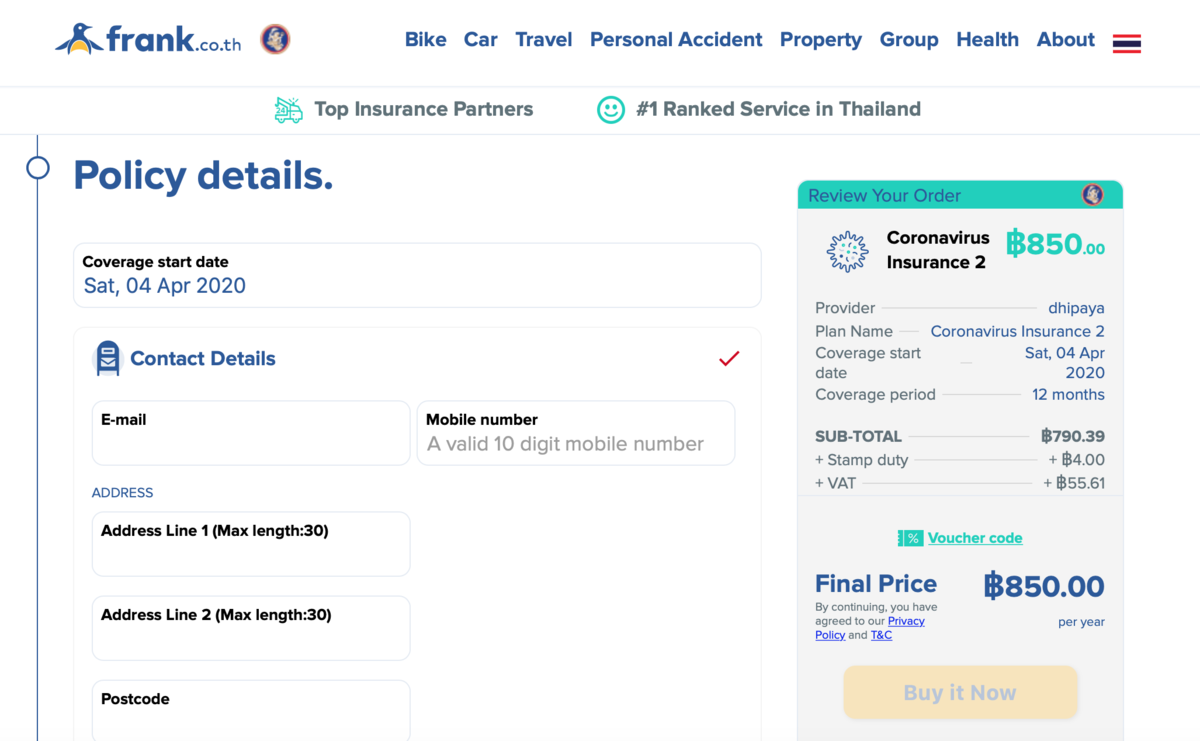
Task: Click the coronavirus icon in the order review
Action: (848, 251)
